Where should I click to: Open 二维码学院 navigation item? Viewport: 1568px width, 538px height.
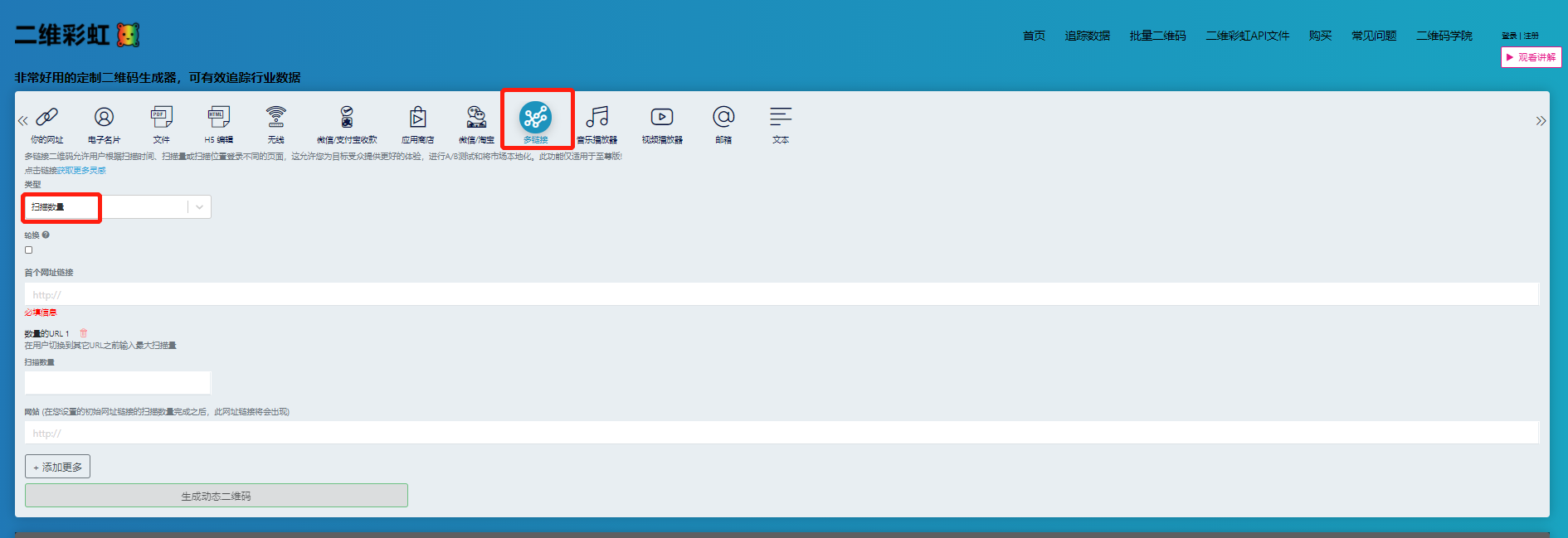(1444, 36)
